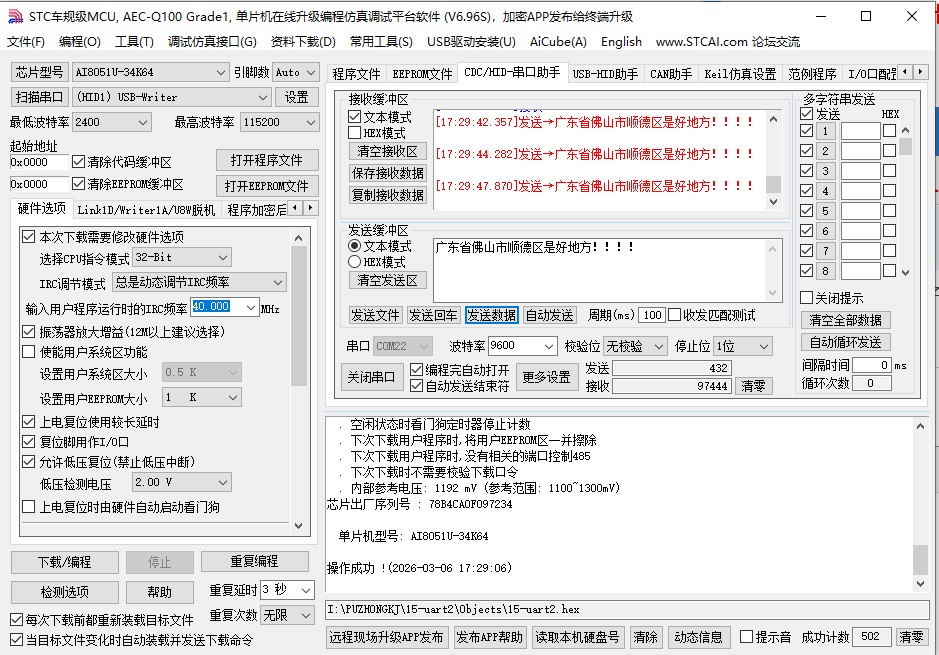Click the hardware options scrollbar down arrow
939x655 pixels.
click(297, 527)
